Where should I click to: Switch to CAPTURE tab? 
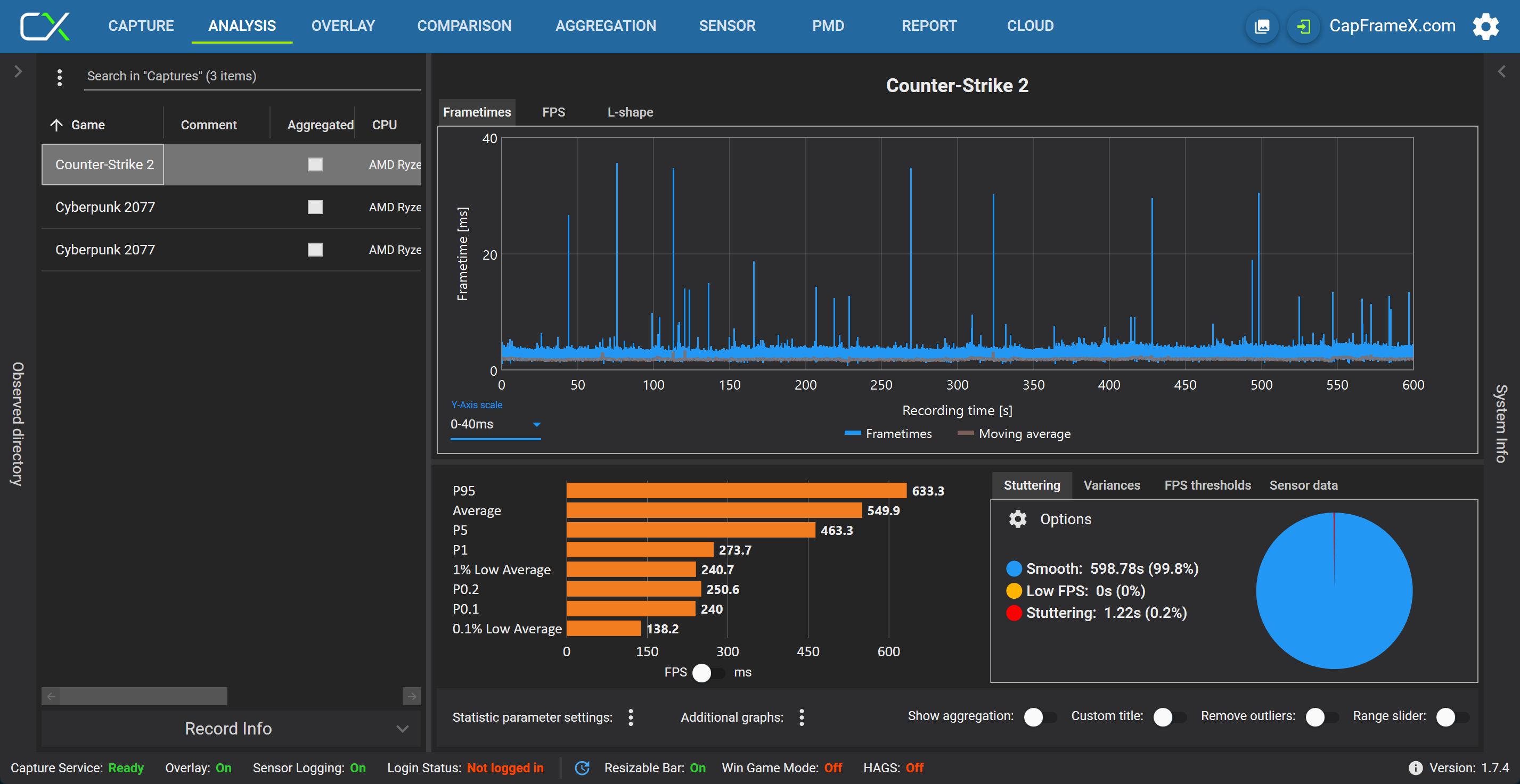tap(141, 26)
